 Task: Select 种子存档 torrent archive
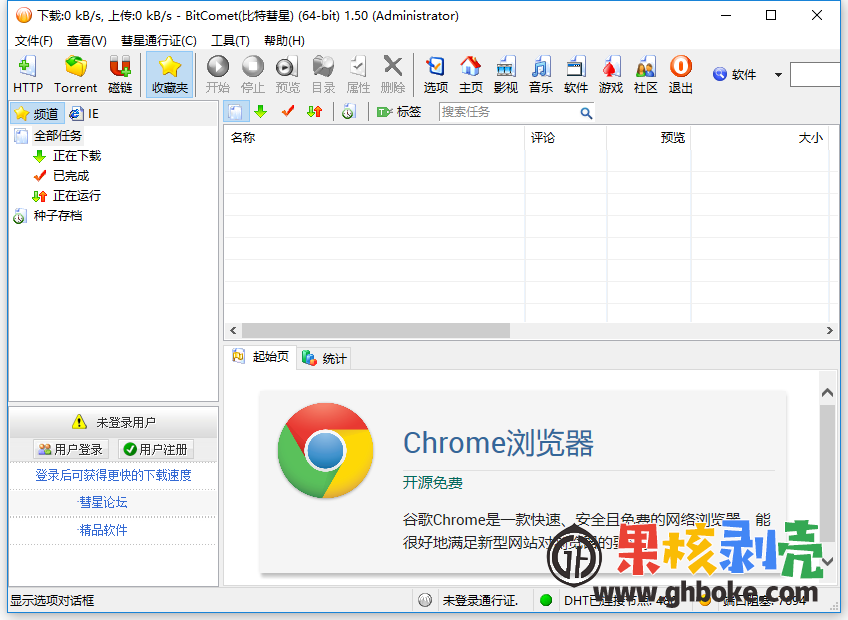(58, 216)
